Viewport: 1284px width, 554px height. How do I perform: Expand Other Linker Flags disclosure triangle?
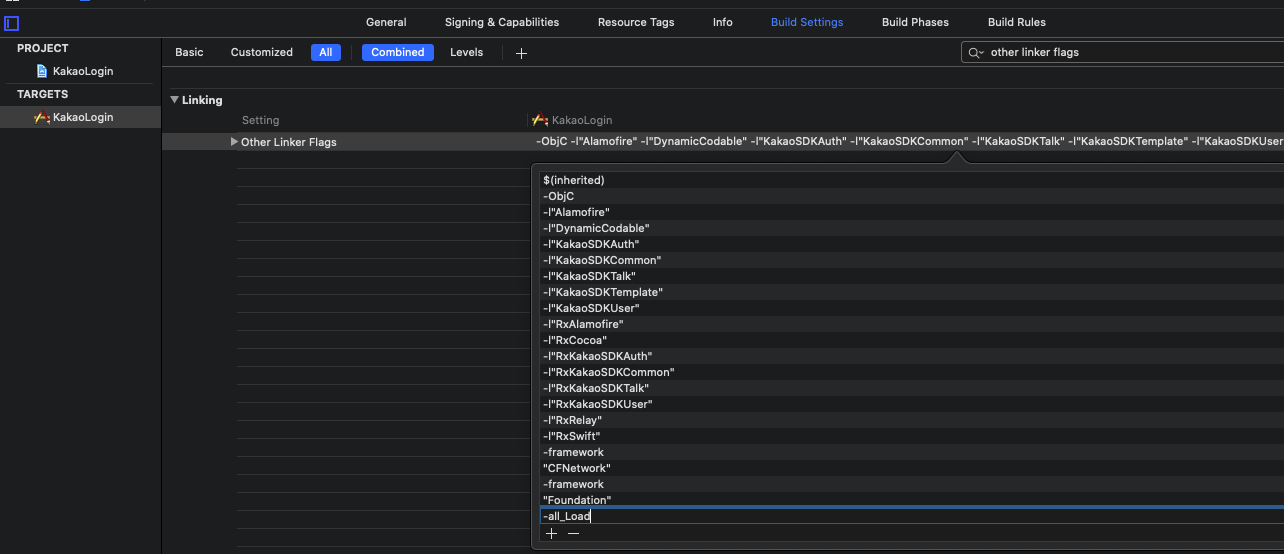[234, 142]
